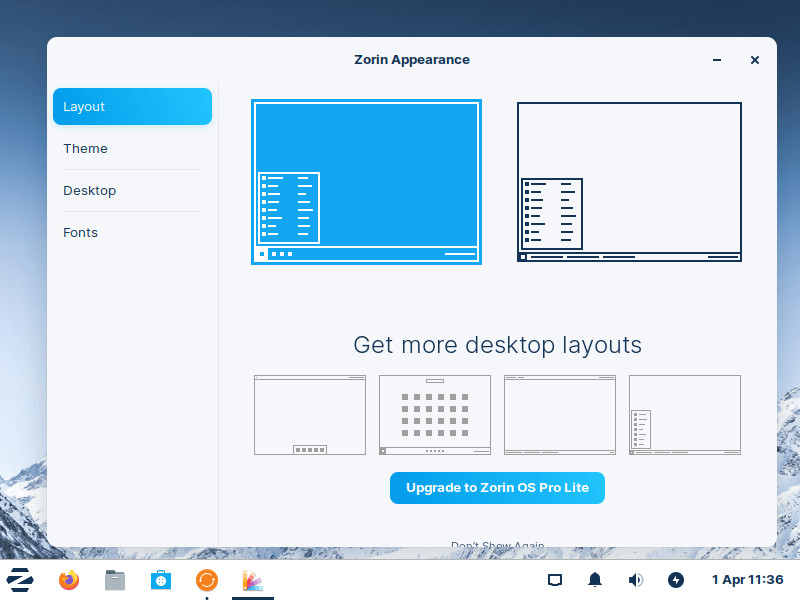
Task: Click the centered dock layout preview
Action: [310, 415]
